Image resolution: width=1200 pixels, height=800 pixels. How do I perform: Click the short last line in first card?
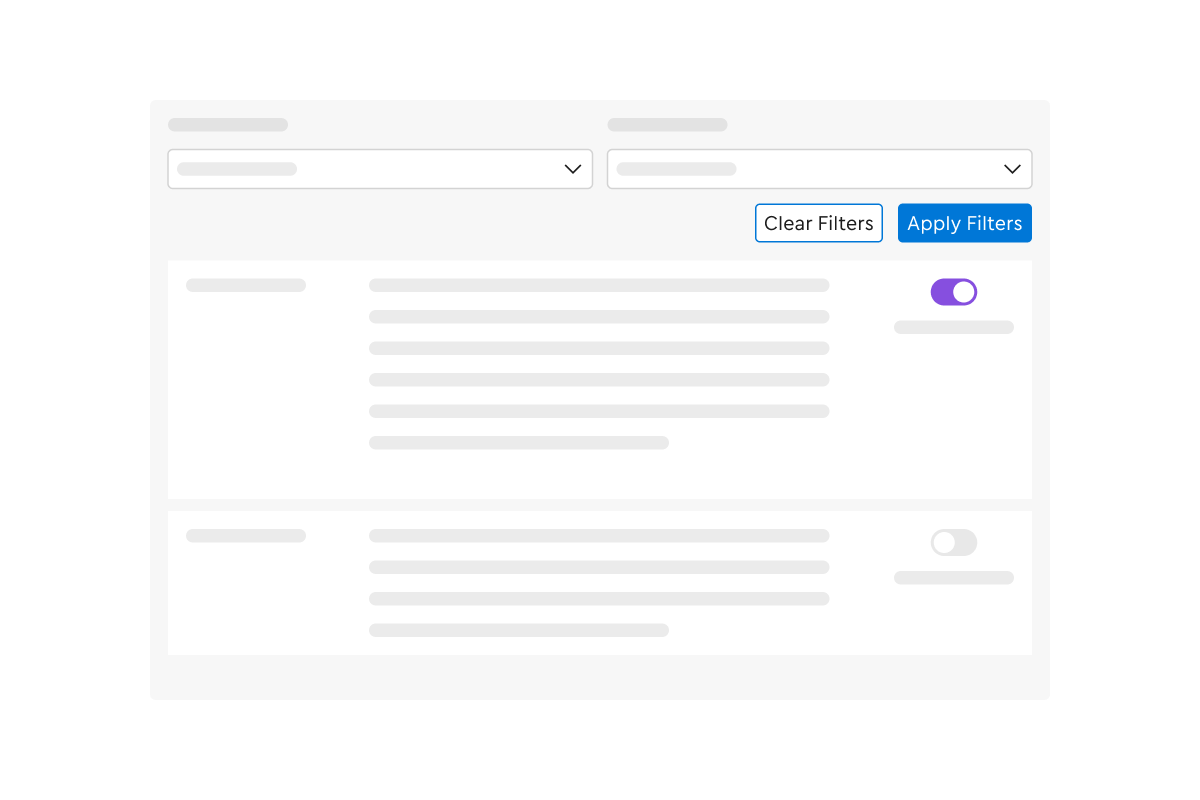pos(519,443)
